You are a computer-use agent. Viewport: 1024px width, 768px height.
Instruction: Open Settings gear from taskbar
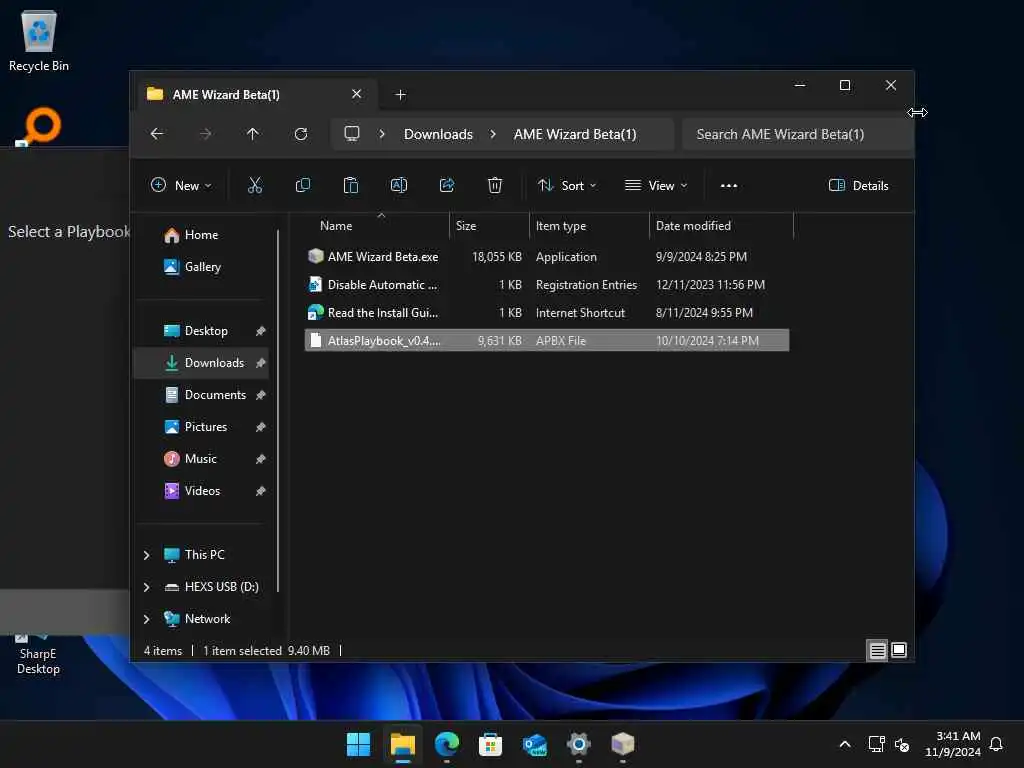[579, 744]
